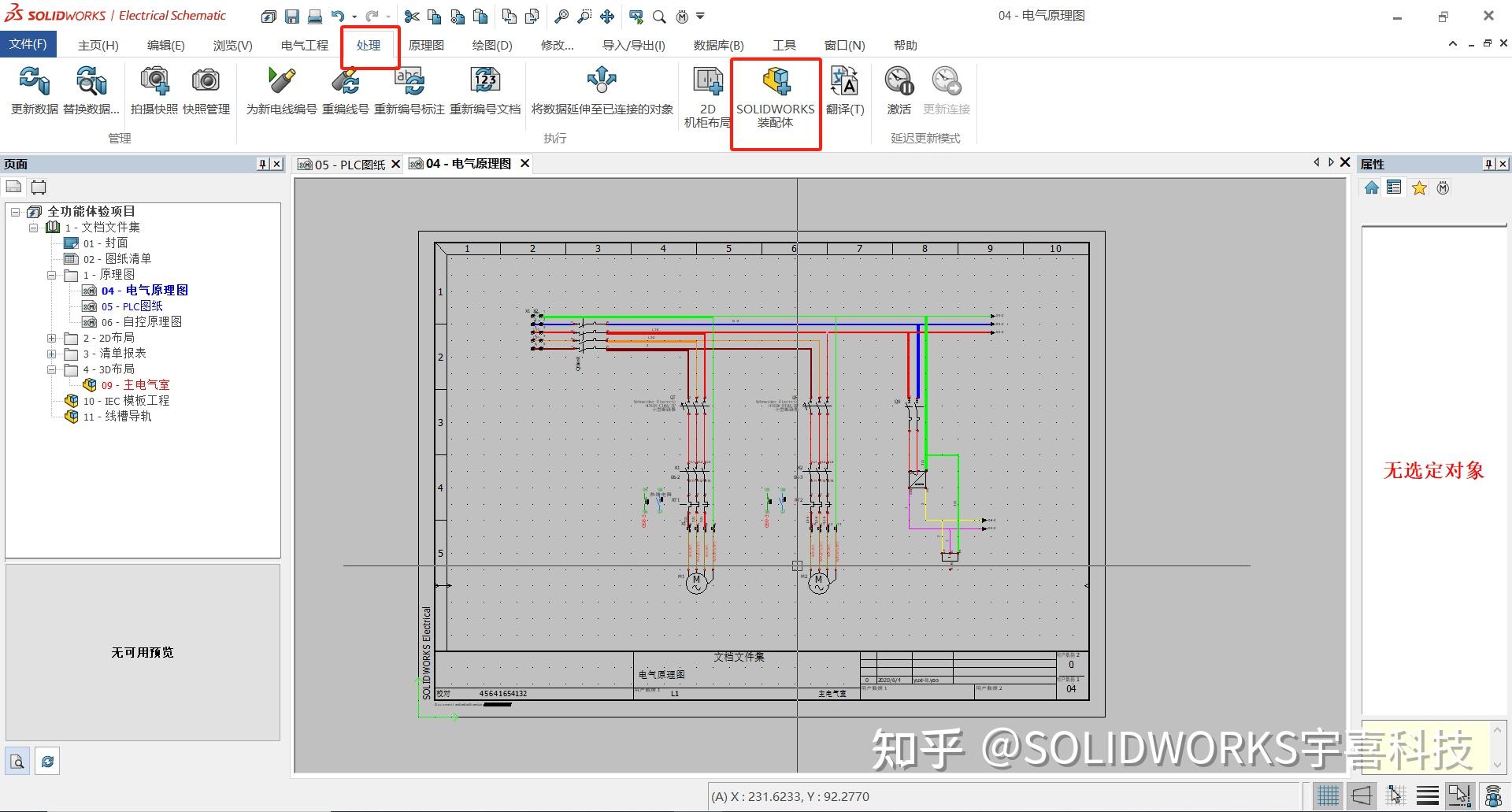
Task: Click the refresh preview button bottom-left
Action: [46, 760]
